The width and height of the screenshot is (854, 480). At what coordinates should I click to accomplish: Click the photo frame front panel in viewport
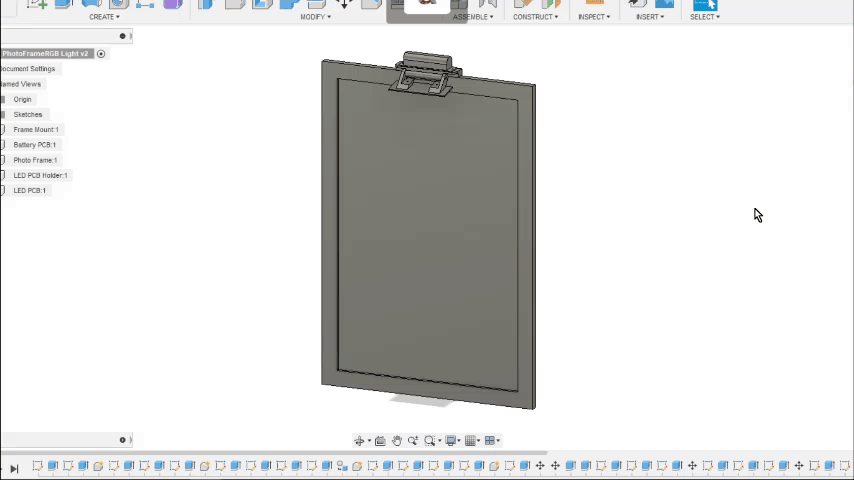point(428,234)
